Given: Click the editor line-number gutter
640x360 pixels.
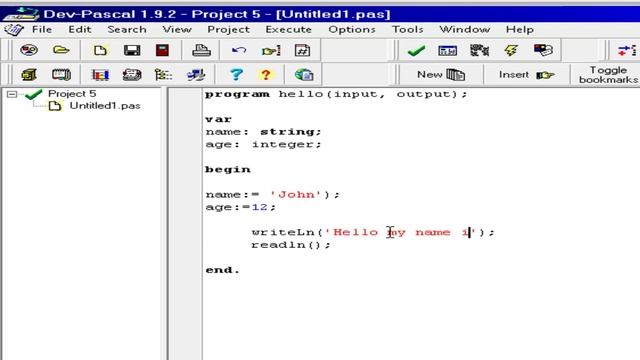Looking at the screenshot, I should coord(185,224).
